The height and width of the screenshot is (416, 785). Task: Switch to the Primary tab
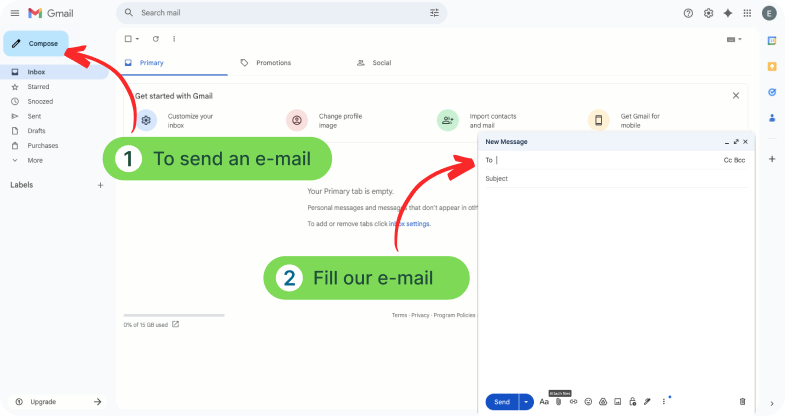174,63
